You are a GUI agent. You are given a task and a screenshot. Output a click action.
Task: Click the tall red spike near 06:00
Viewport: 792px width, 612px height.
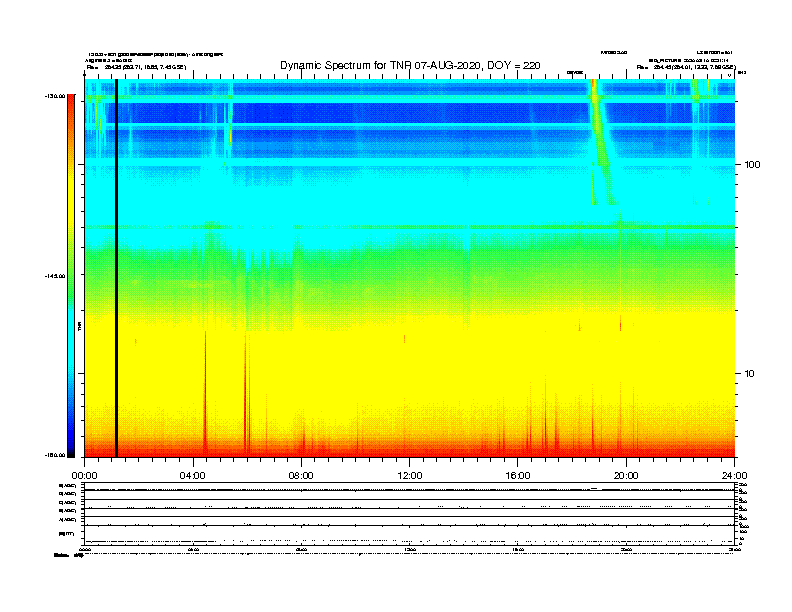point(246,394)
